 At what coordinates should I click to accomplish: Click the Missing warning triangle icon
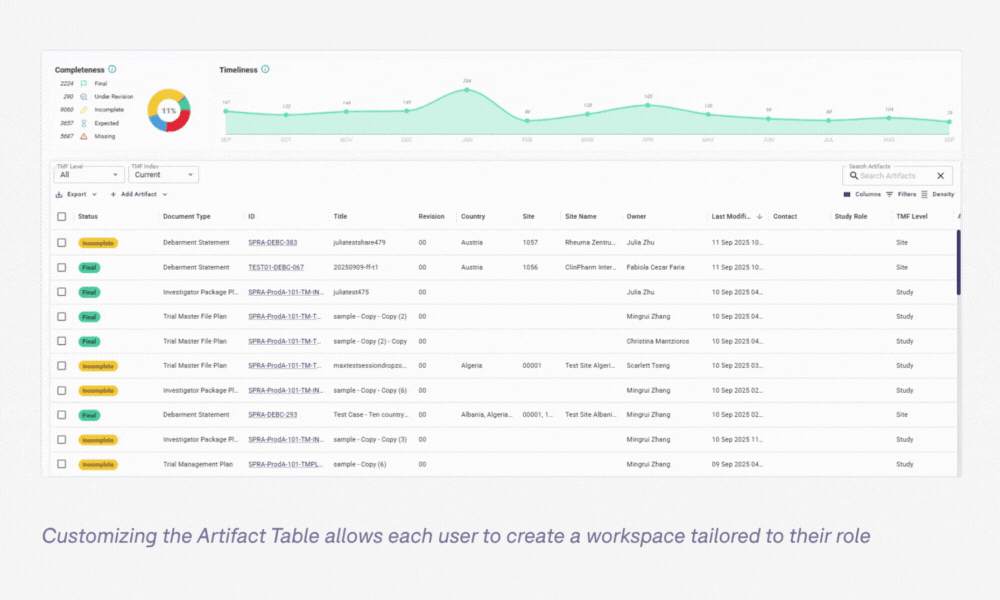click(83, 135)
